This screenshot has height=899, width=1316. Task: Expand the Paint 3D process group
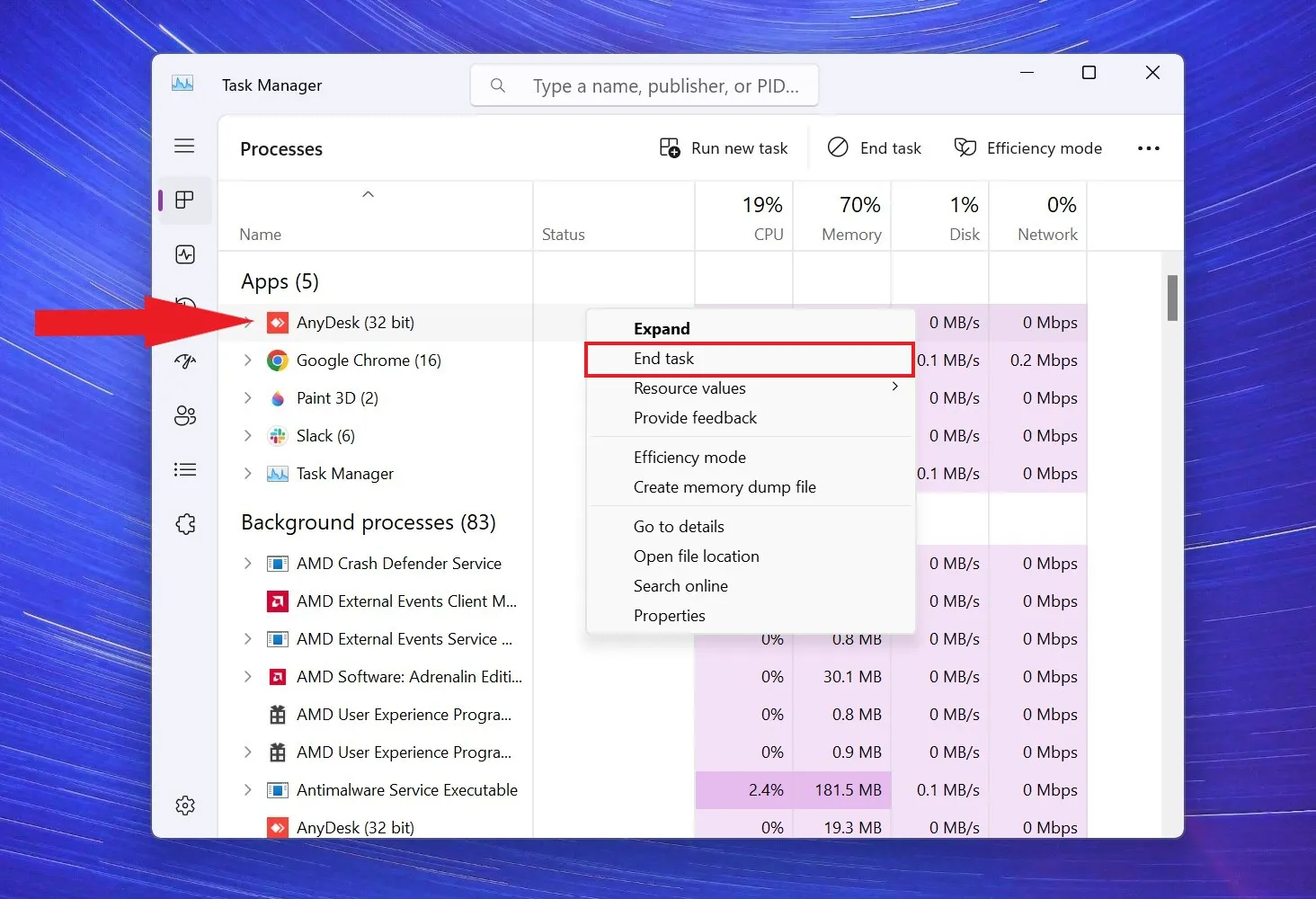[248, 398]
